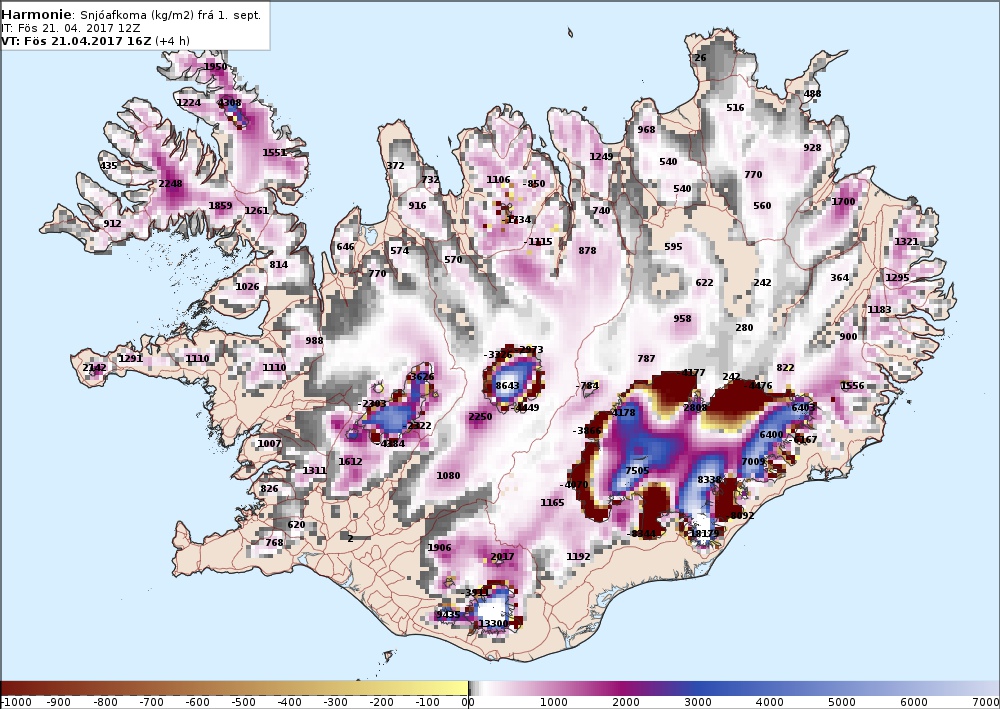Select the 1551 map value
The width and height of the screenshot is (1000, 709).
pyautogui.click(x=274, y=153)
